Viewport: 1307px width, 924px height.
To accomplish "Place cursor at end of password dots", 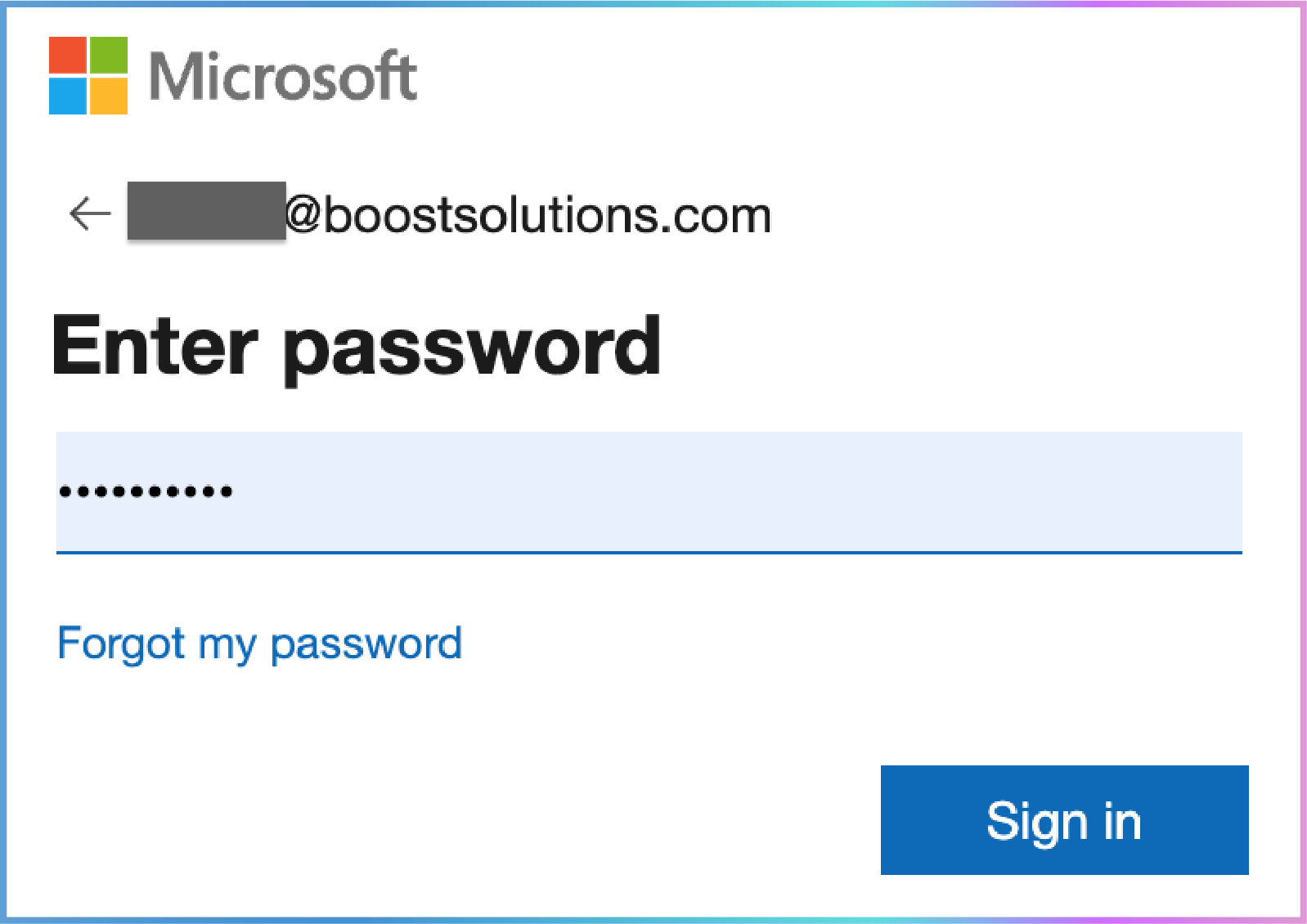I will point(235,491).
